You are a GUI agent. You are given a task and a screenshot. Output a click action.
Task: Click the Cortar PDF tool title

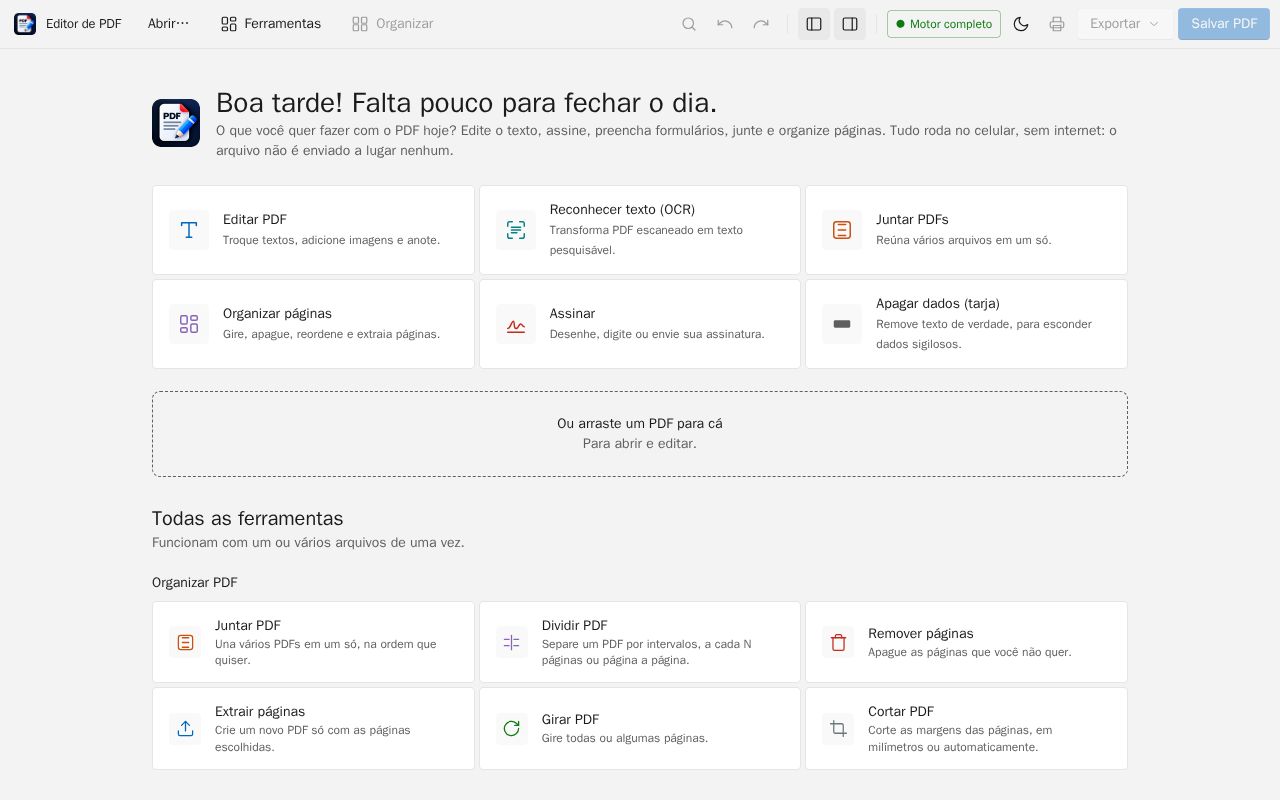point(901,712)
